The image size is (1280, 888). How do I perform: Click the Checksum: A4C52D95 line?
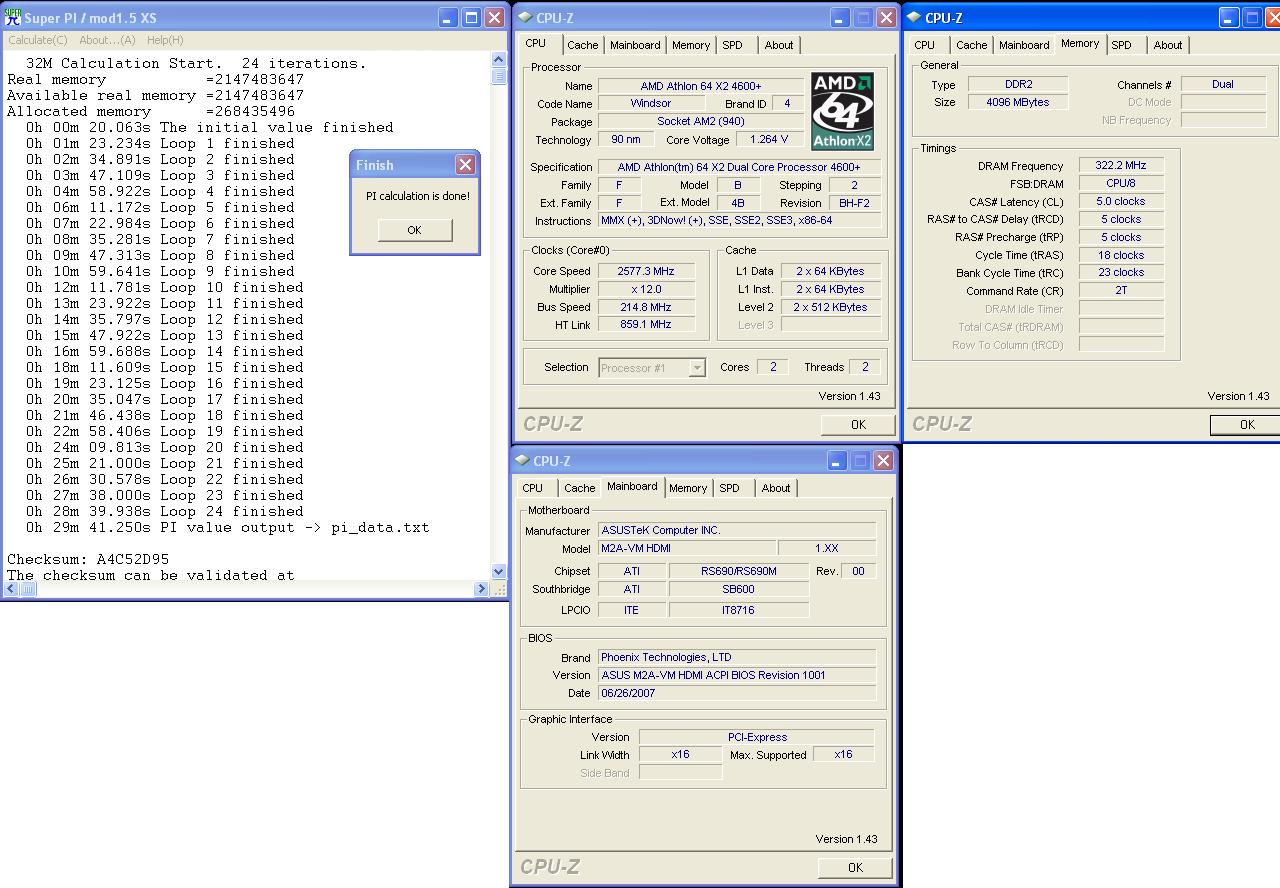coord(88,559)
